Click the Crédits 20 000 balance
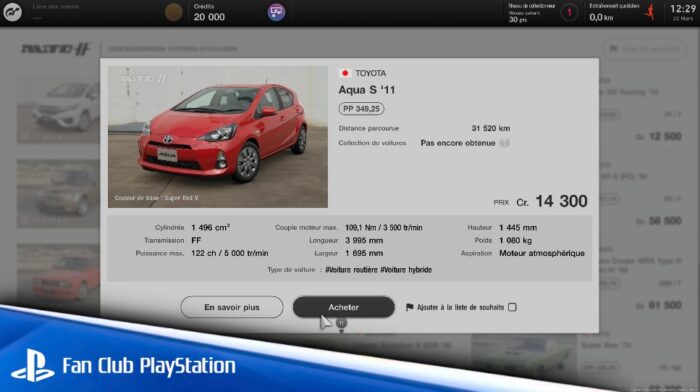This screenshot has height=392, width=700. [209, 13]
